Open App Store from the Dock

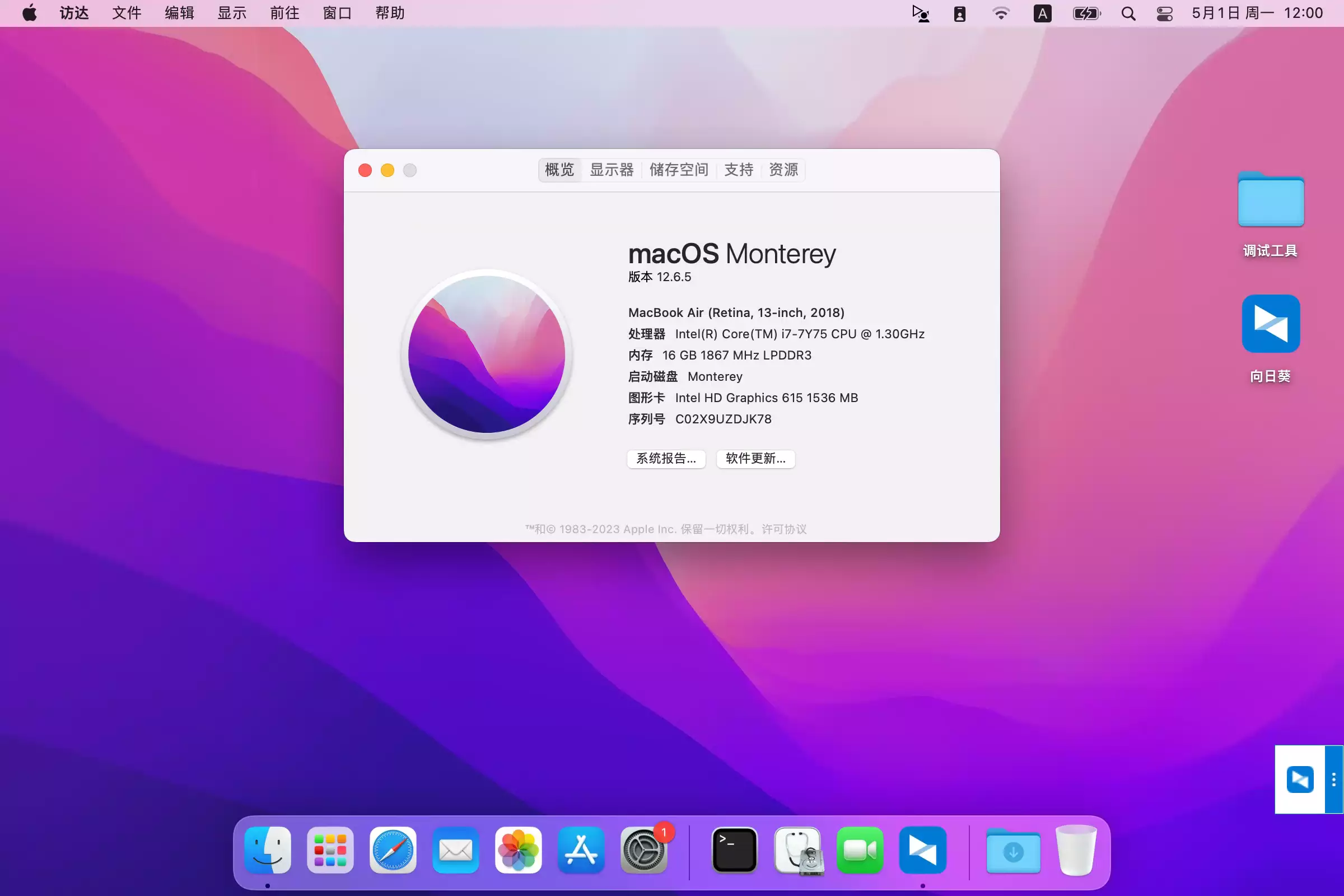click(581, 850)
